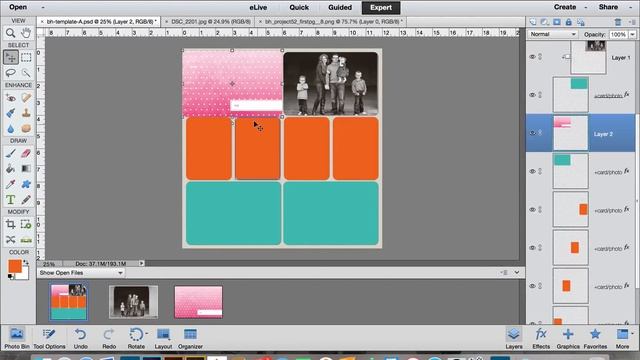The image size is (640, 360).
Task: Select the Lasso tool
Action: point(11,73)
